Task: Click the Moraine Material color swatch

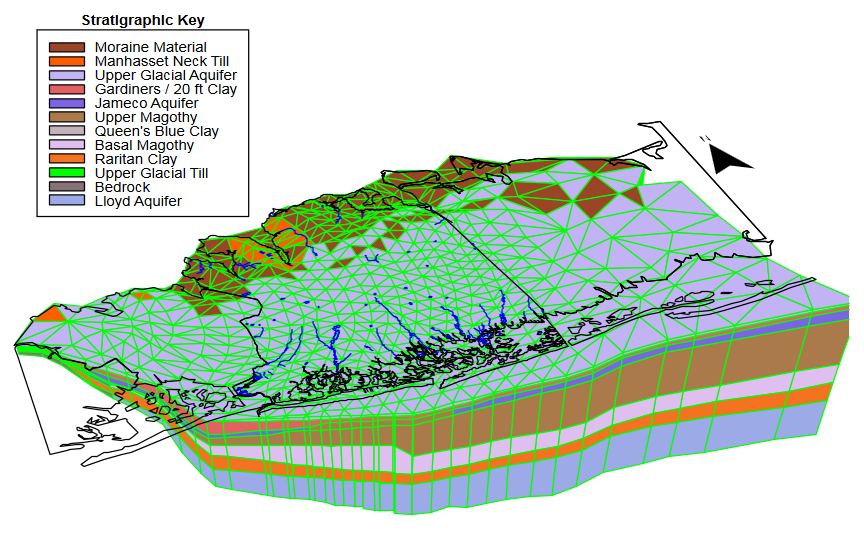Action: coord(67,47)
